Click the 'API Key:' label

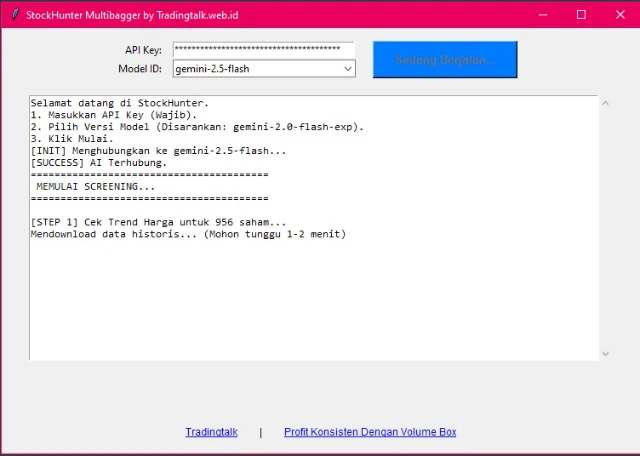(143, 50)
